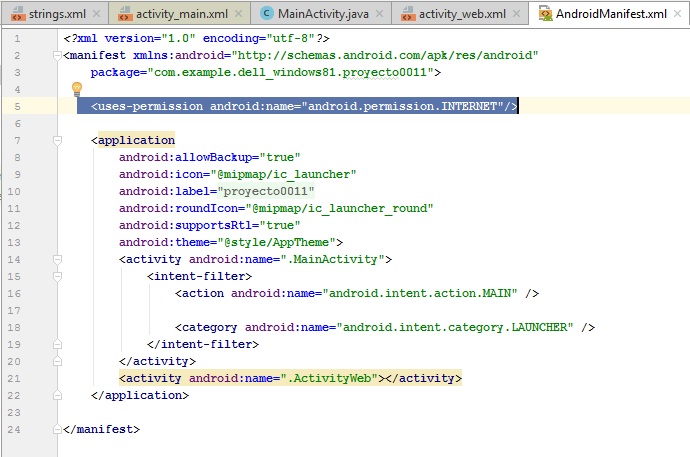The width and height of the screenshot is (690, 457).
Task: Click the AndroidManifest.xml tab file icon
Action: [x=546, y=13]
